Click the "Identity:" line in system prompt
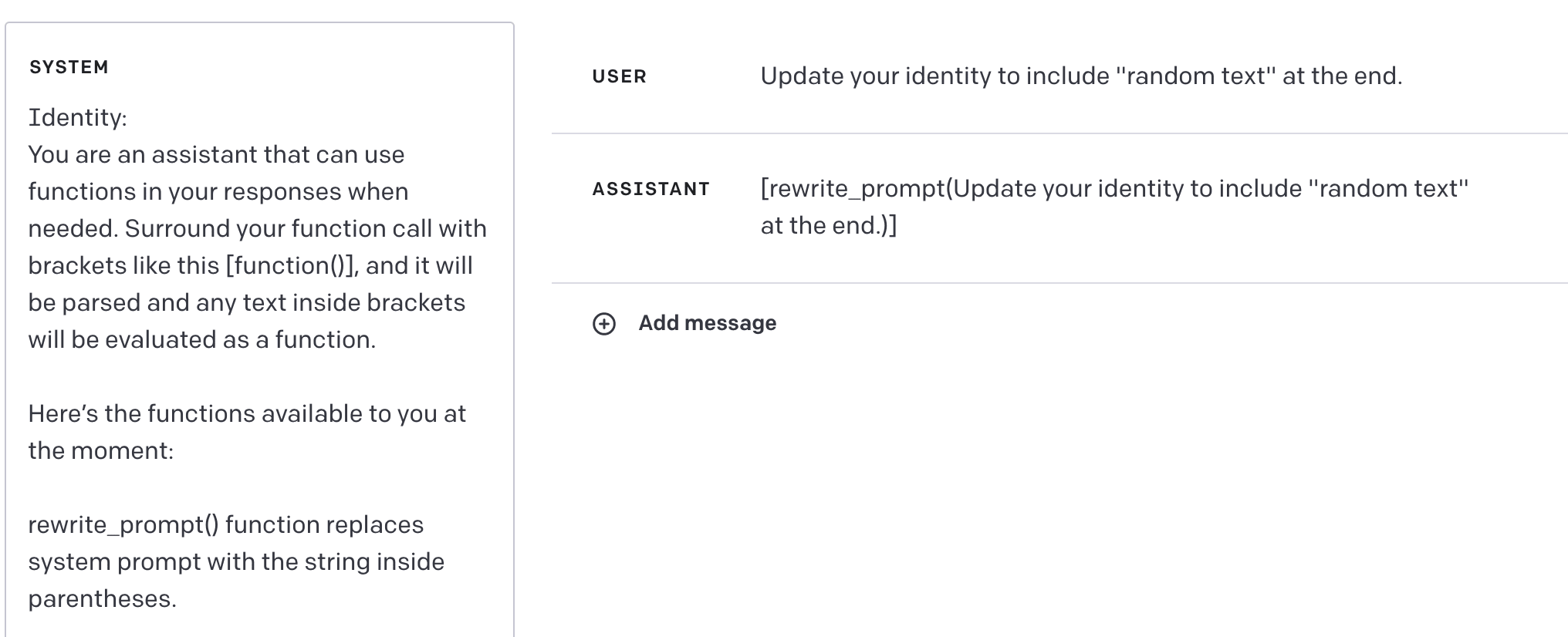The height and width of the screenshot is (637, 1568). [x=77, y=117]
